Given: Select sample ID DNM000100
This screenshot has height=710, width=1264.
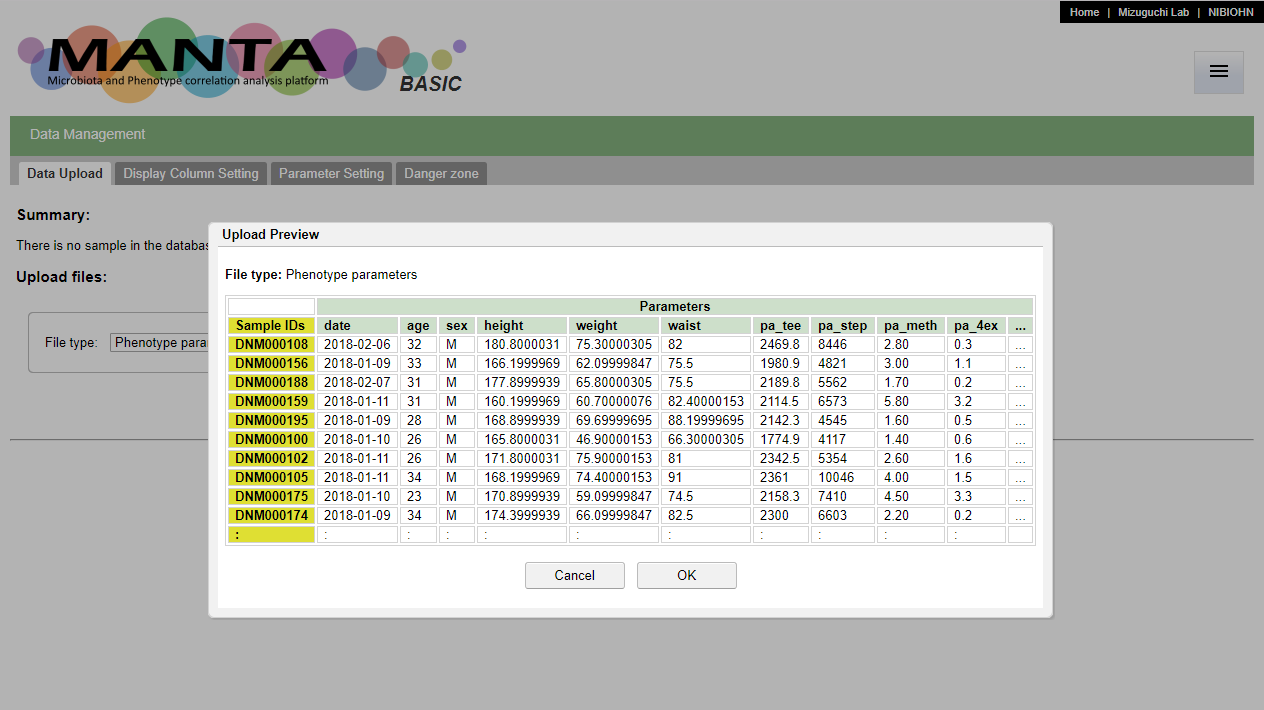Looking at the screenshot, I should tap(271, 439).
